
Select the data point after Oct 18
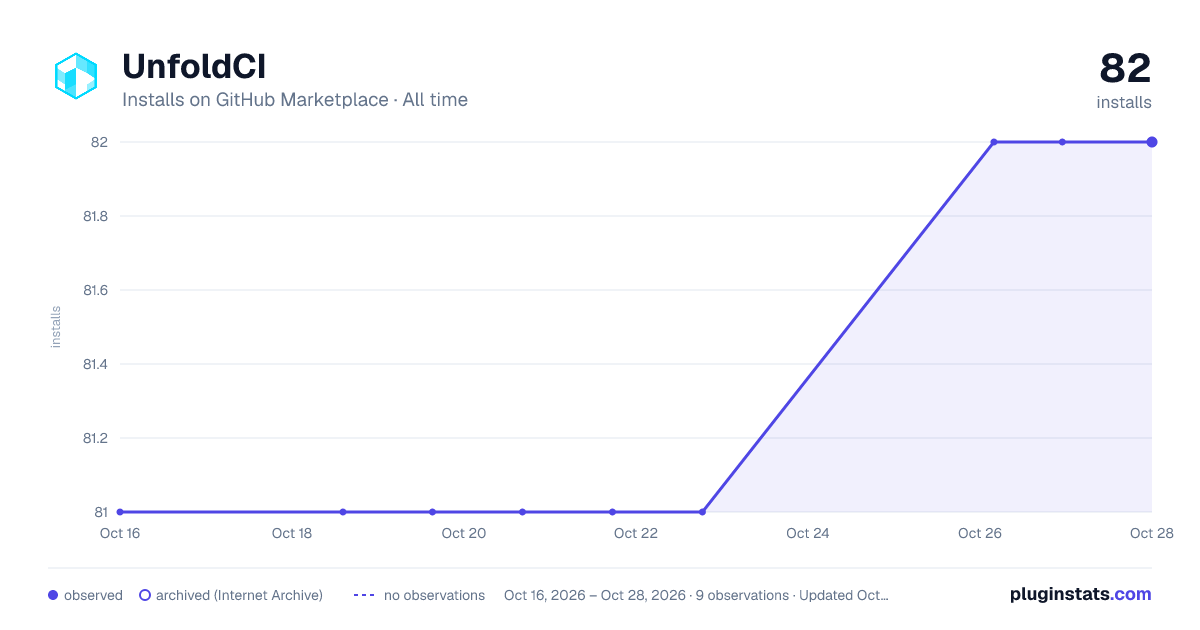tap(343, 512)
